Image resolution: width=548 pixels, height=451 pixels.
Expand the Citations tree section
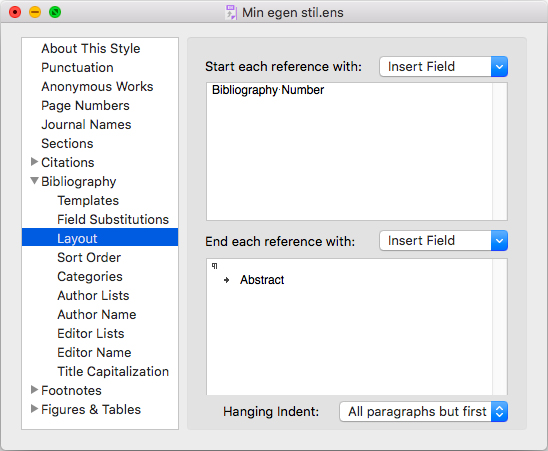point(34,162)
